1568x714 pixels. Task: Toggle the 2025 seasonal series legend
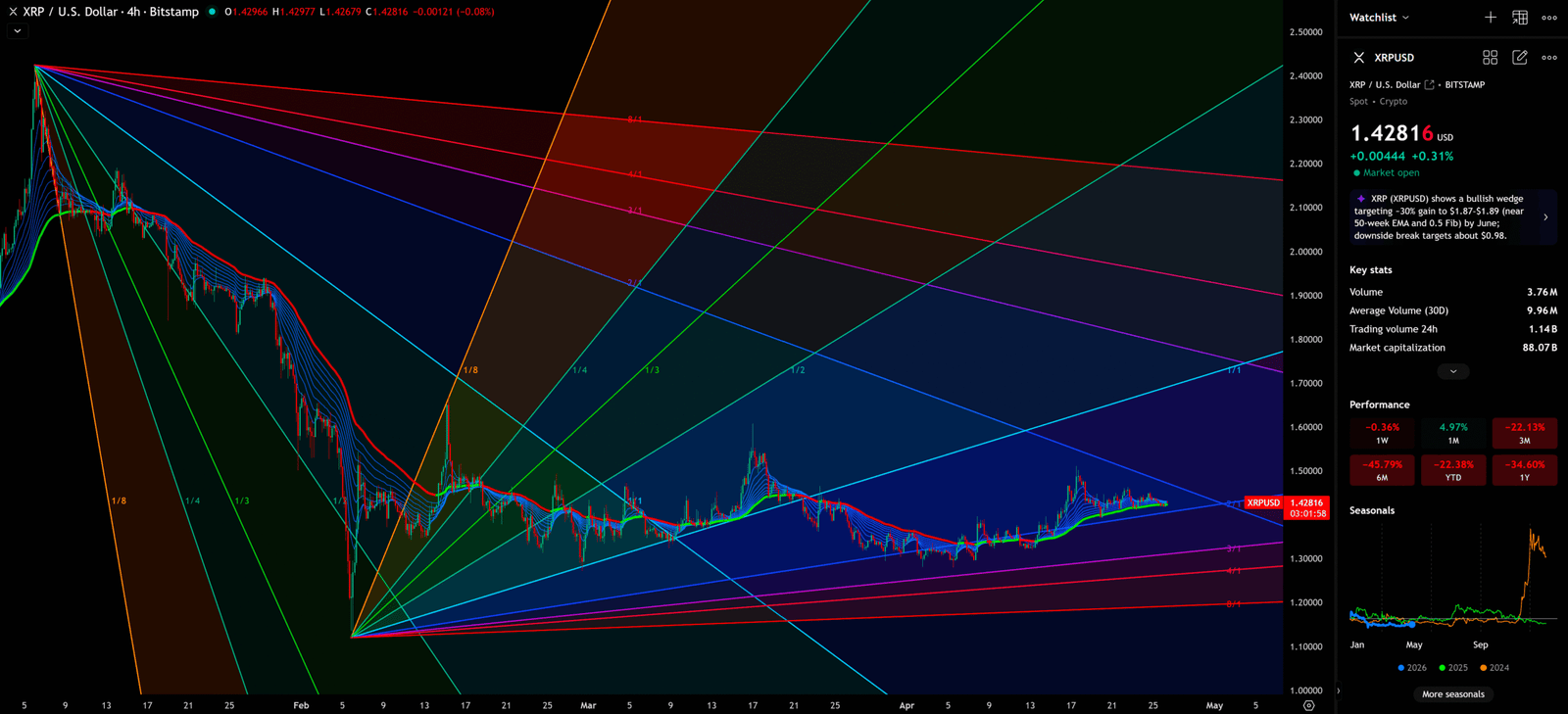click(1453, 668)
